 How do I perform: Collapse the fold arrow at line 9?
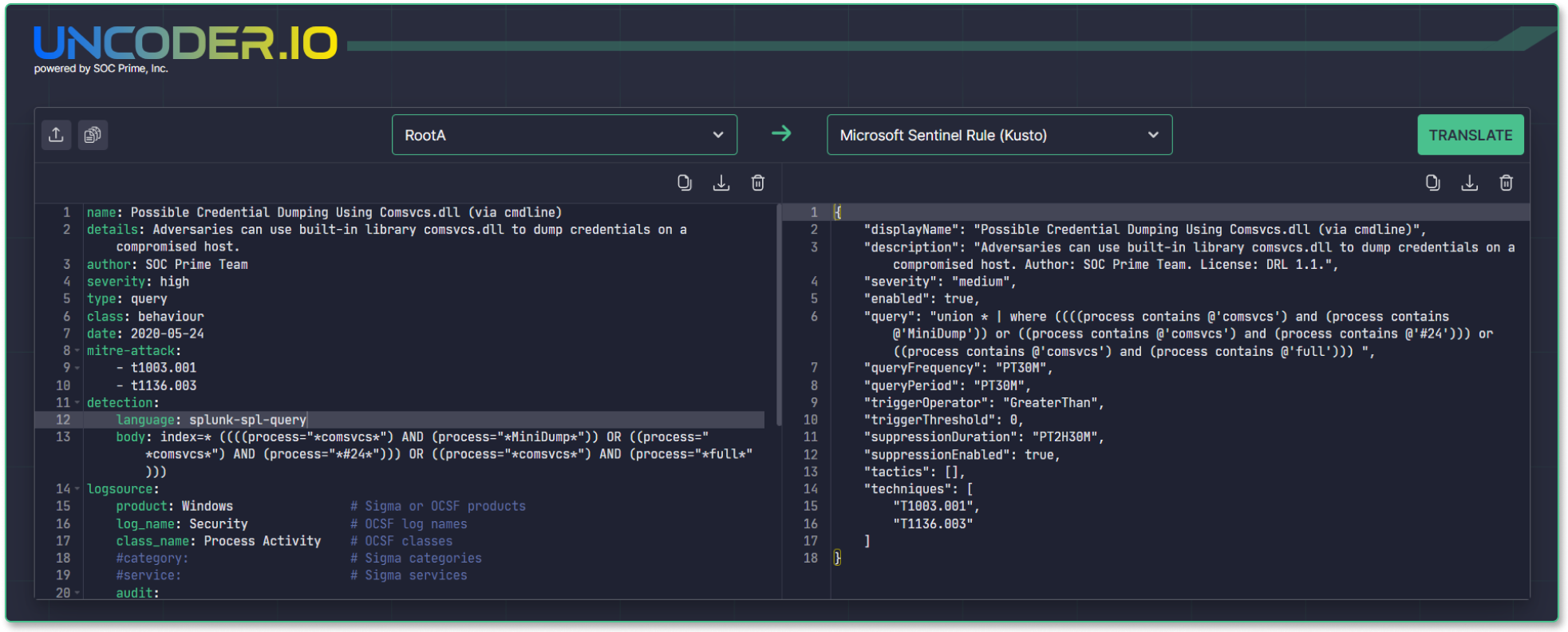click(77, 368)
